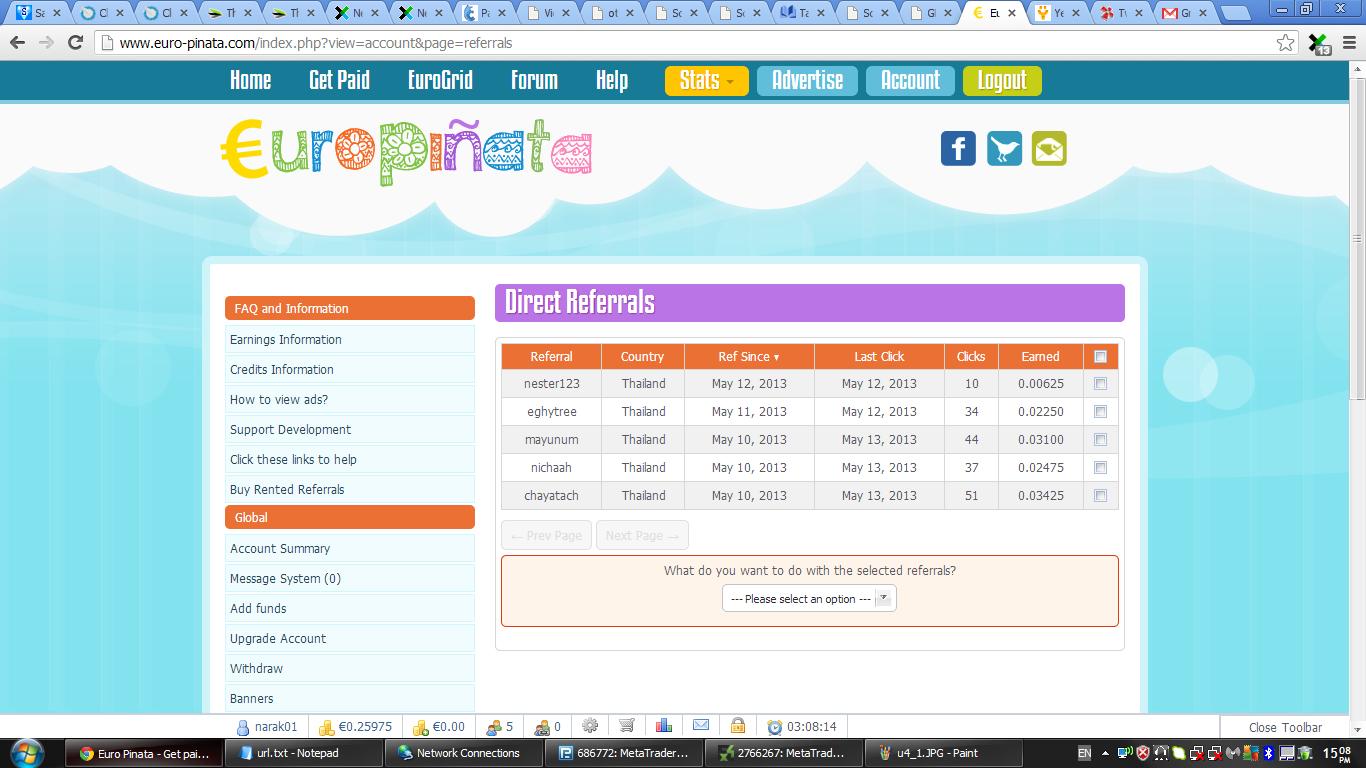Image resolution: width=1366 pixels, height=768 pixels.
Task: Toggle the select-all referrals checkbox
Action: (x=1101, y=357)
